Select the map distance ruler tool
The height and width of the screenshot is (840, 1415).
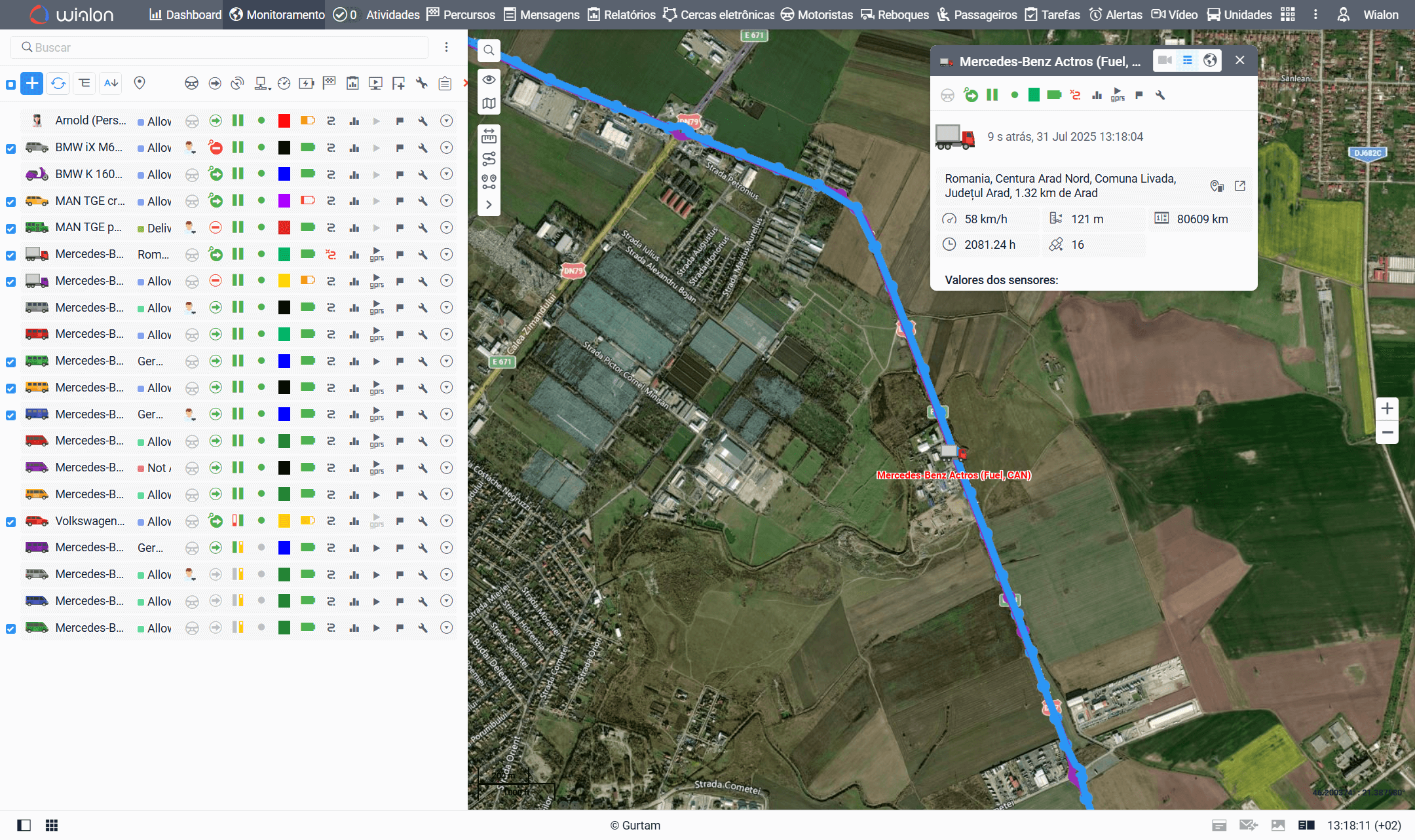(x=489, y=136)
